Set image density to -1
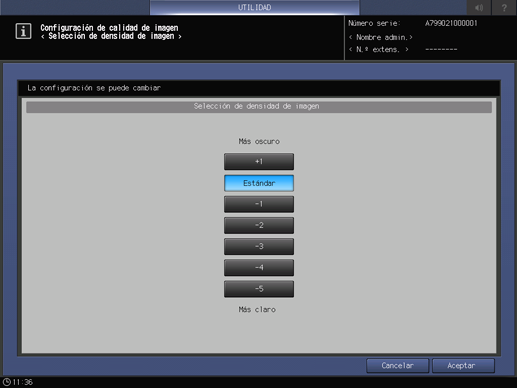Viewport: 517px width, 388px height. click(x=259, y=204)
